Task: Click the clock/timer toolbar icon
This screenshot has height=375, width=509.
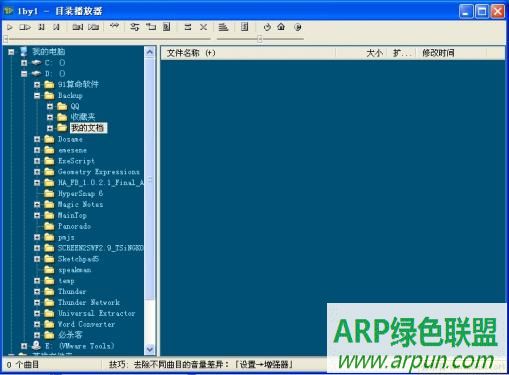Action: tap(267, 27)
